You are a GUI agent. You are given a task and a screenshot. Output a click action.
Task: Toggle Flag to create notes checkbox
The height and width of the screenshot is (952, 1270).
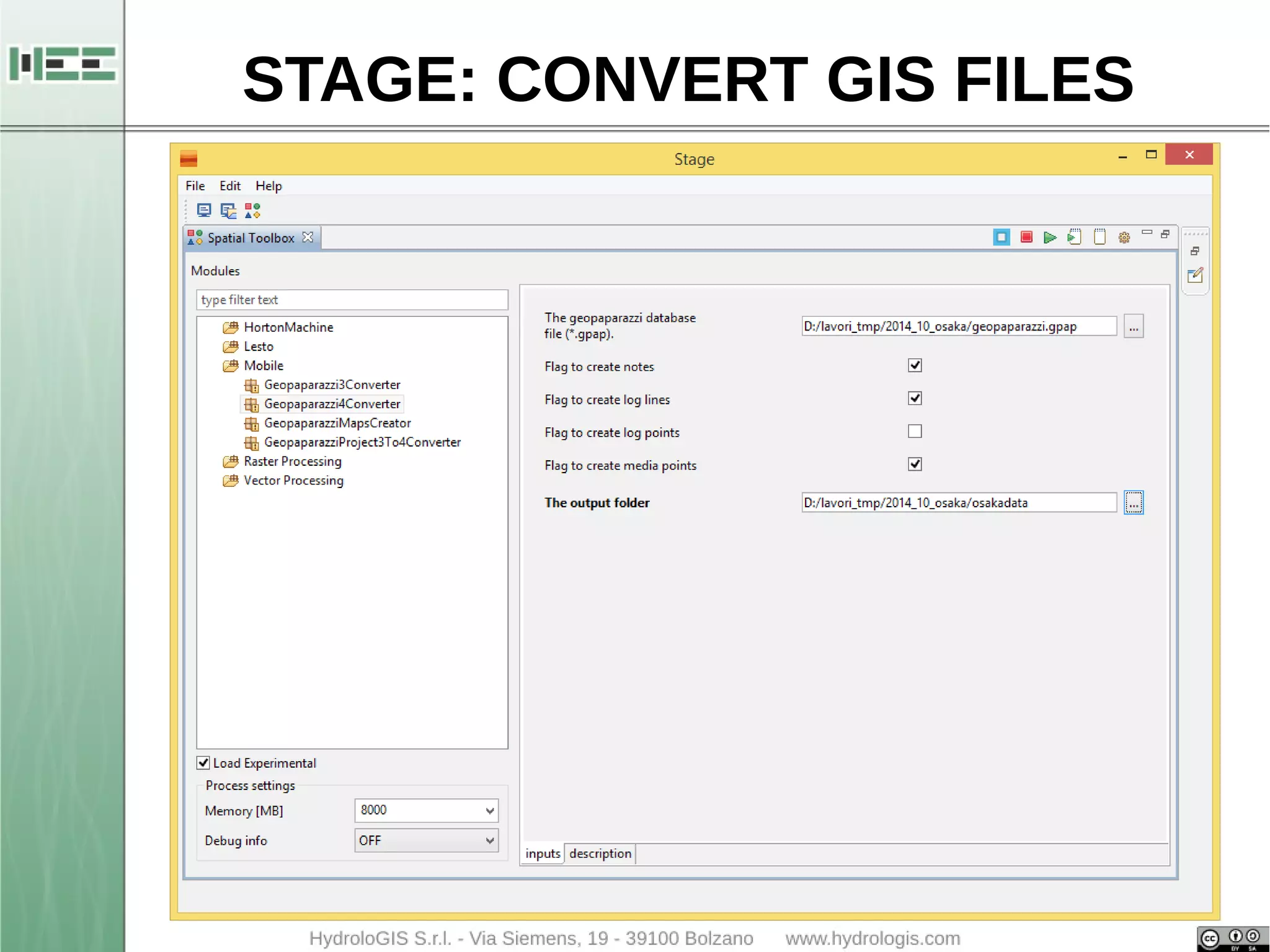click(915, 365)
